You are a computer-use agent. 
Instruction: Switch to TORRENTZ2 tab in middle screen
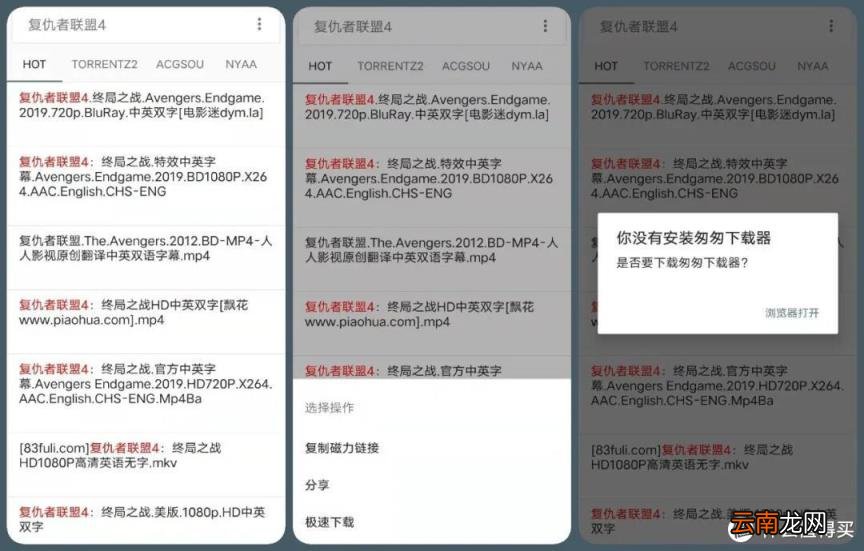point(390,66)
